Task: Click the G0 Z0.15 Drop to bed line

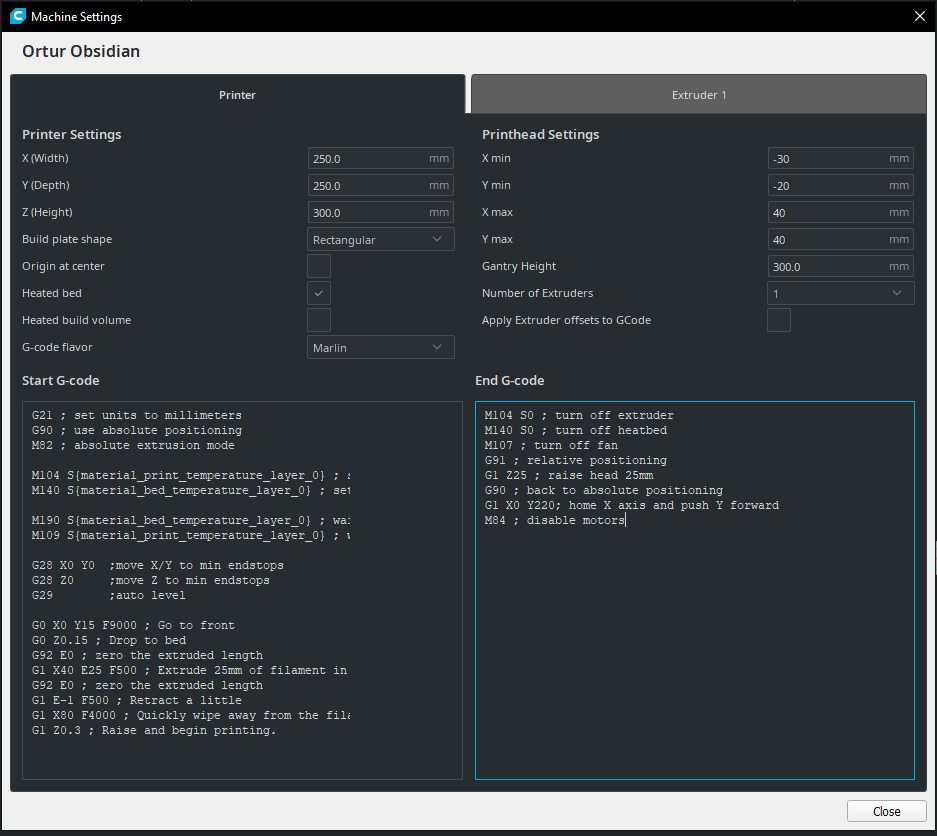Action: click(109, 640)
